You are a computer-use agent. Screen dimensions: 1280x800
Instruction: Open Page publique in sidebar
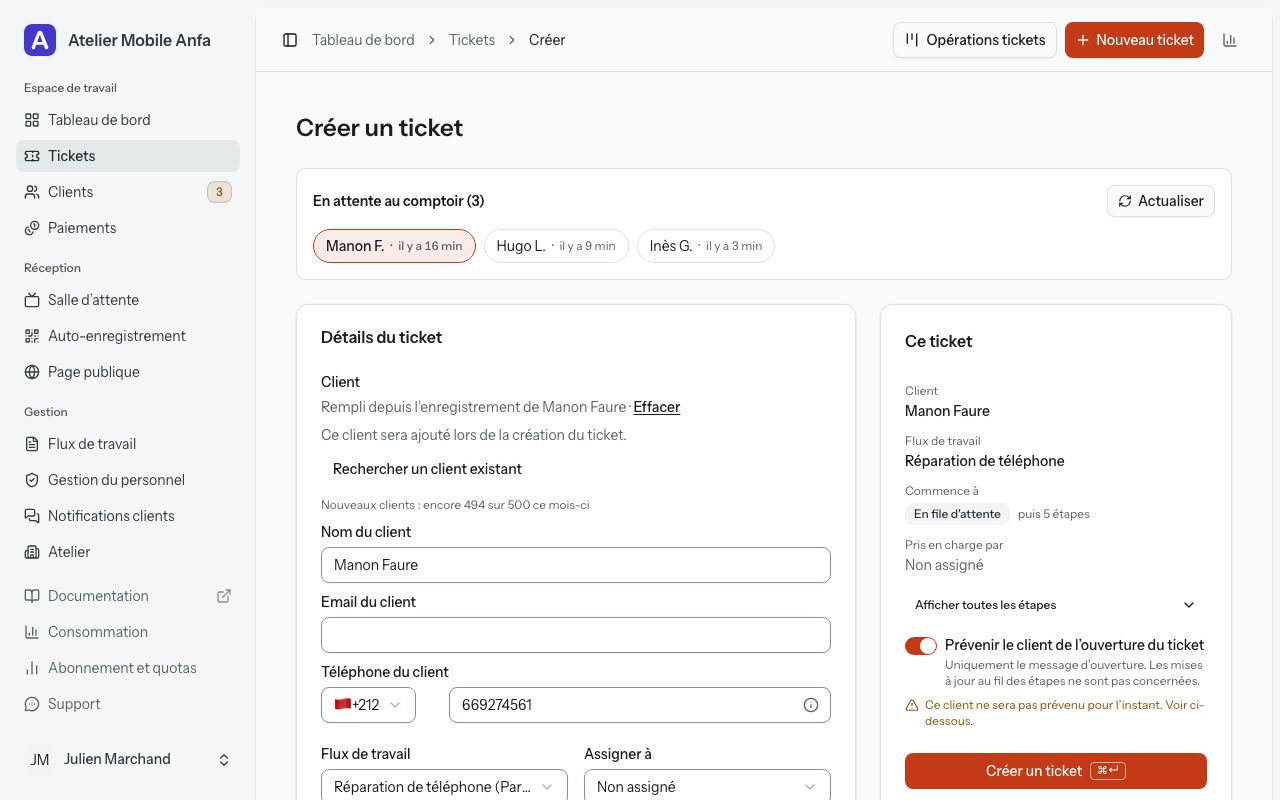tap(128, 372)
